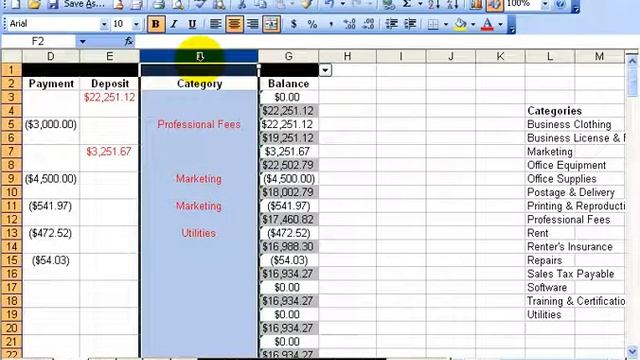This screenshot has height=360, width=640.
Task: Toggle Italic formatting
Action: (174, 24)
